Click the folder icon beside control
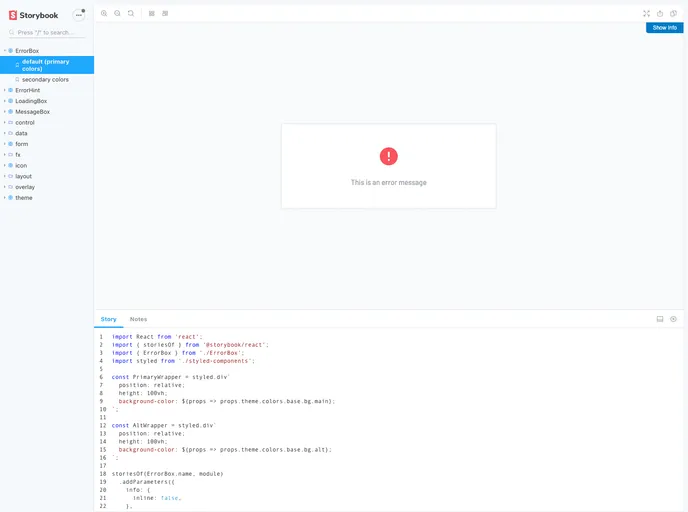 pos(11,123)
